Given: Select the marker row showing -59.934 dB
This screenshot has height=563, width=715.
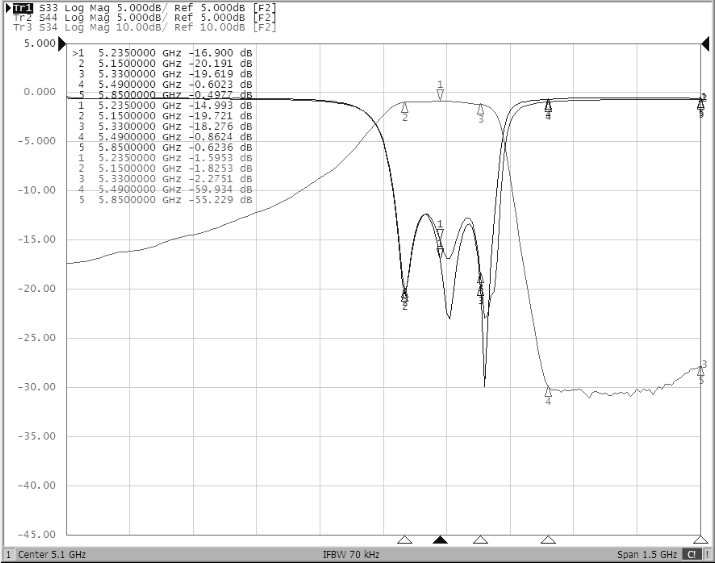Looking at the screenshot, I should [165, 189].
